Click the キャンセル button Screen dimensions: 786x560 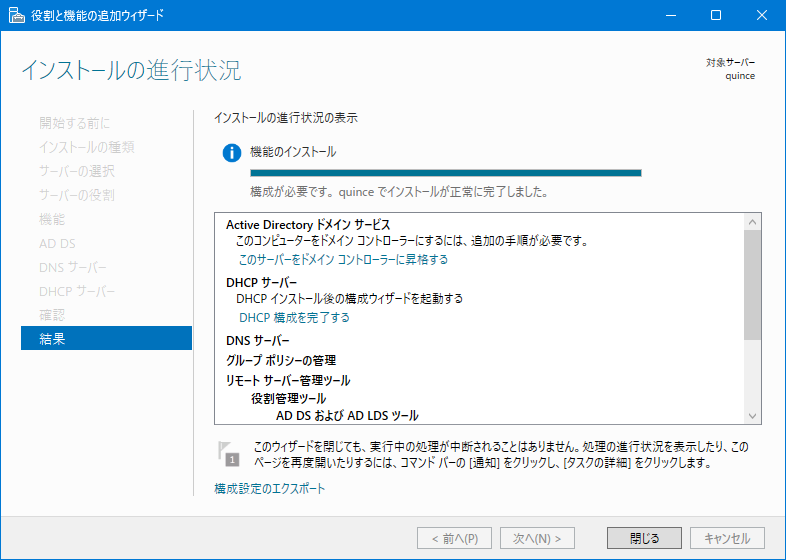coord(727,538)
